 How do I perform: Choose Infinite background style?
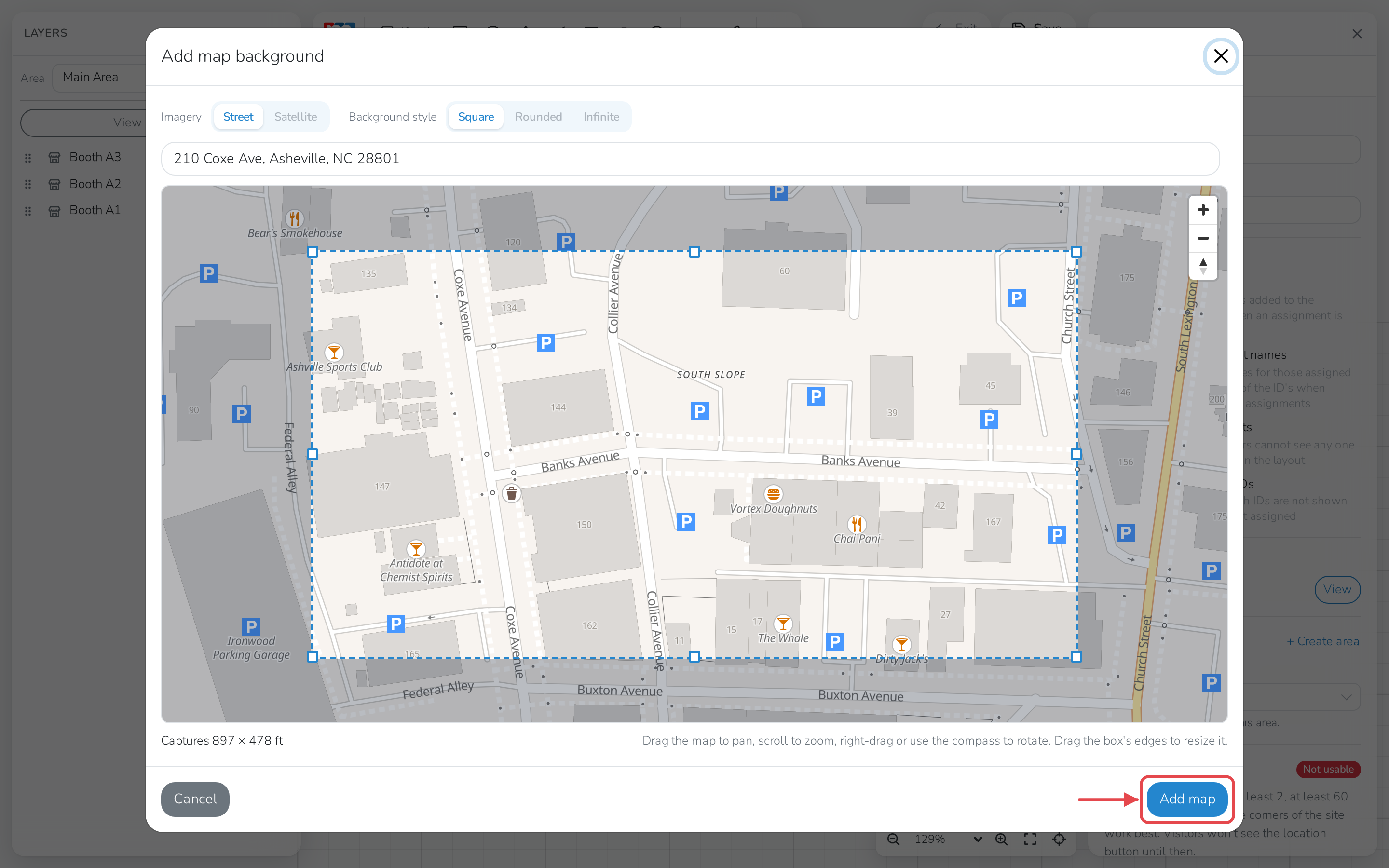[601, 117]
